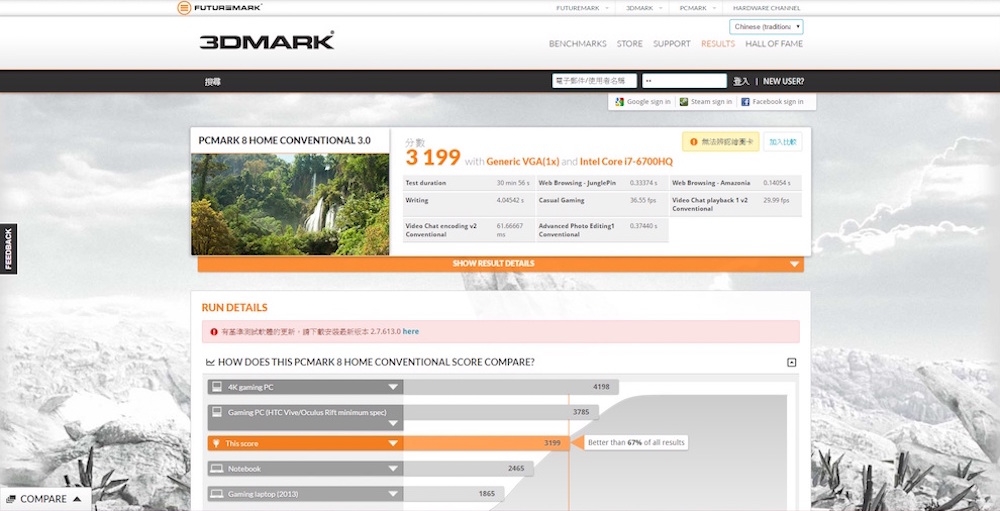
Task: Expand SHOW RESULT DETAILS bar
Action: click(501, 263)
